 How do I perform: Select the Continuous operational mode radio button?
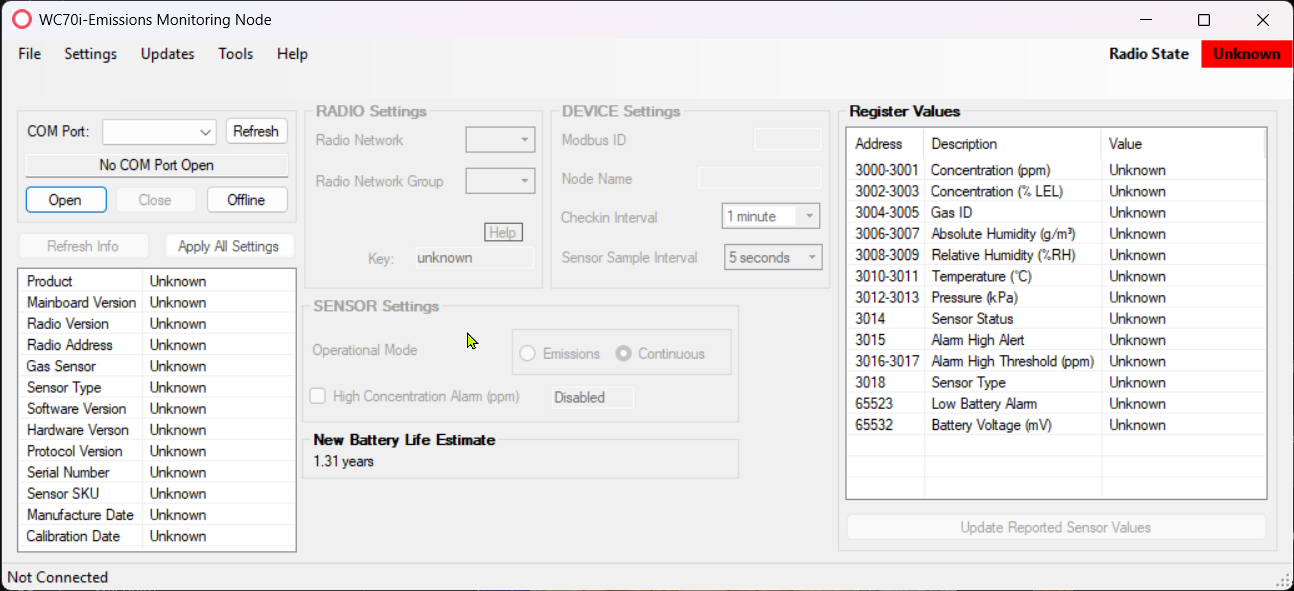click(x=623, y=354)
